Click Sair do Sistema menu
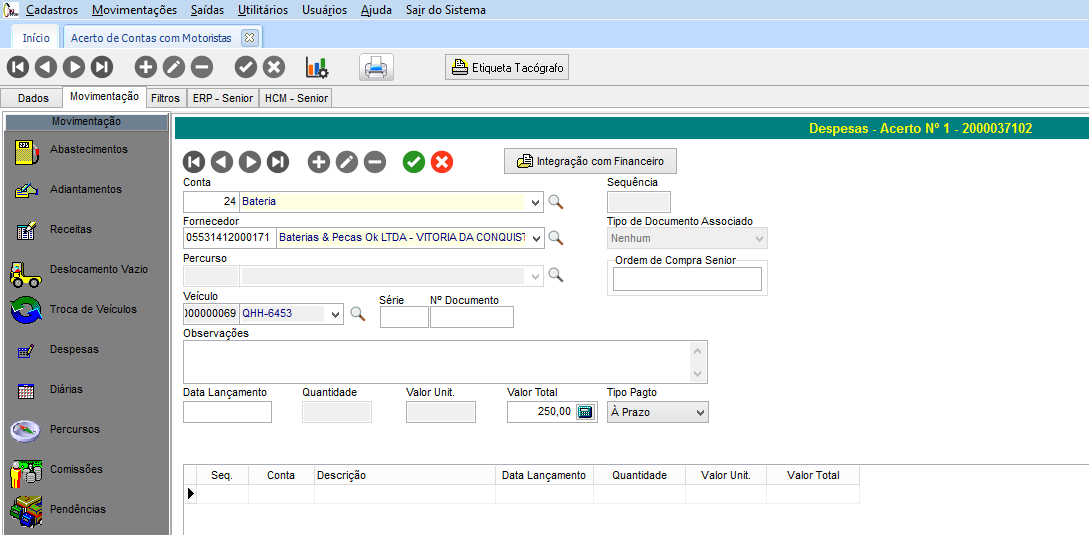The width and height of the screenshot is (1089, 535). point(446,10)
